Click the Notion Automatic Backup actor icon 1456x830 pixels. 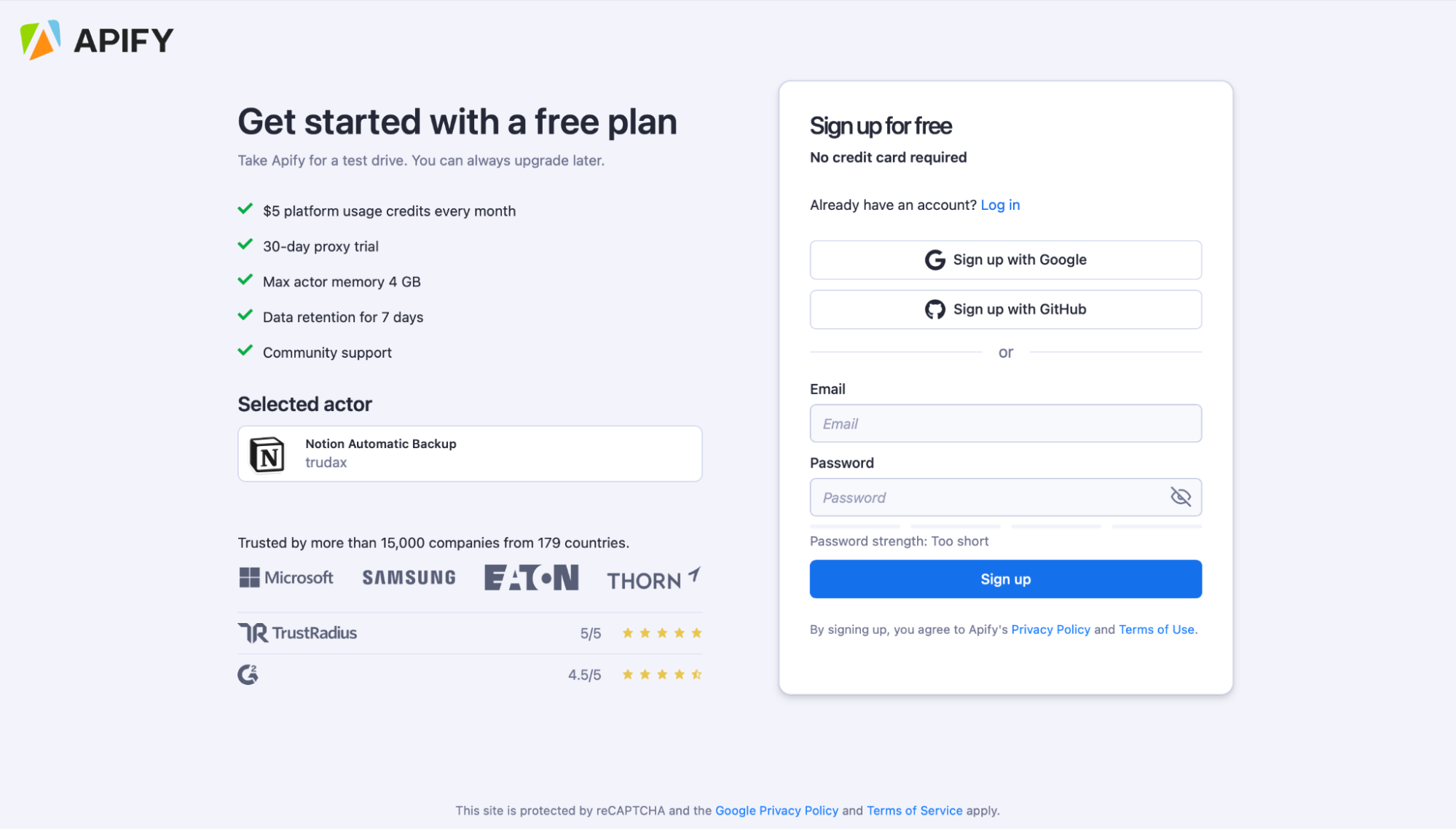tap(268, 452)
